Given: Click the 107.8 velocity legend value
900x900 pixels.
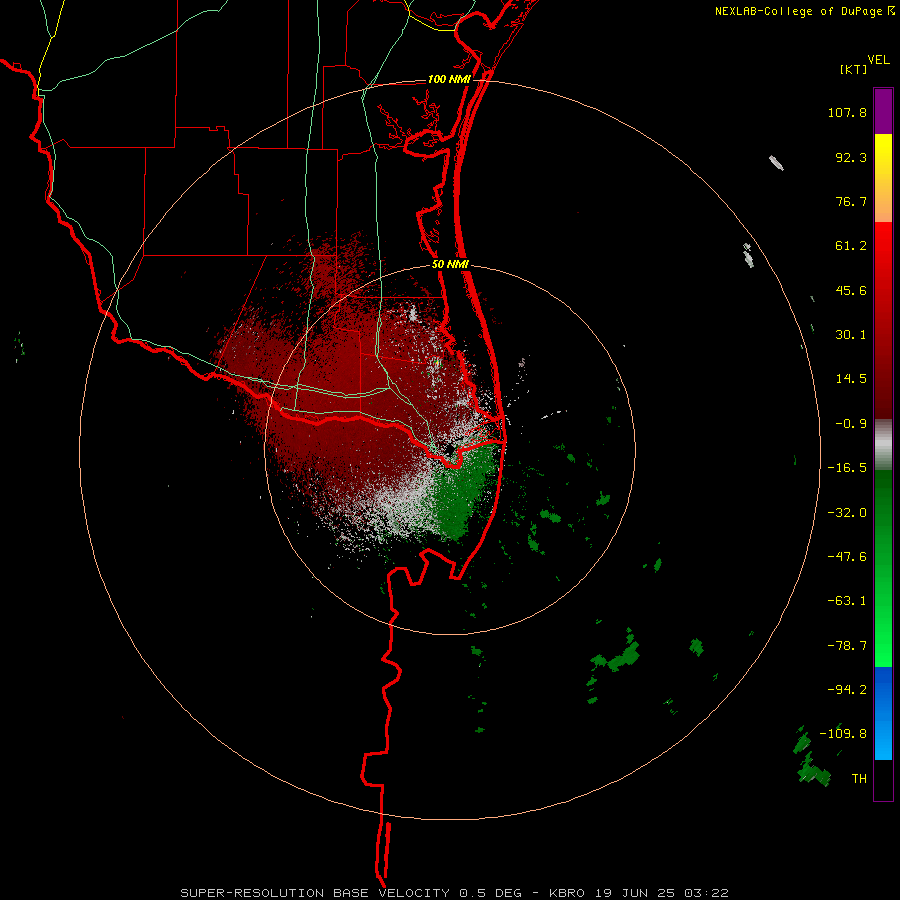Looking at the screenshot, I should pos(847,112).
